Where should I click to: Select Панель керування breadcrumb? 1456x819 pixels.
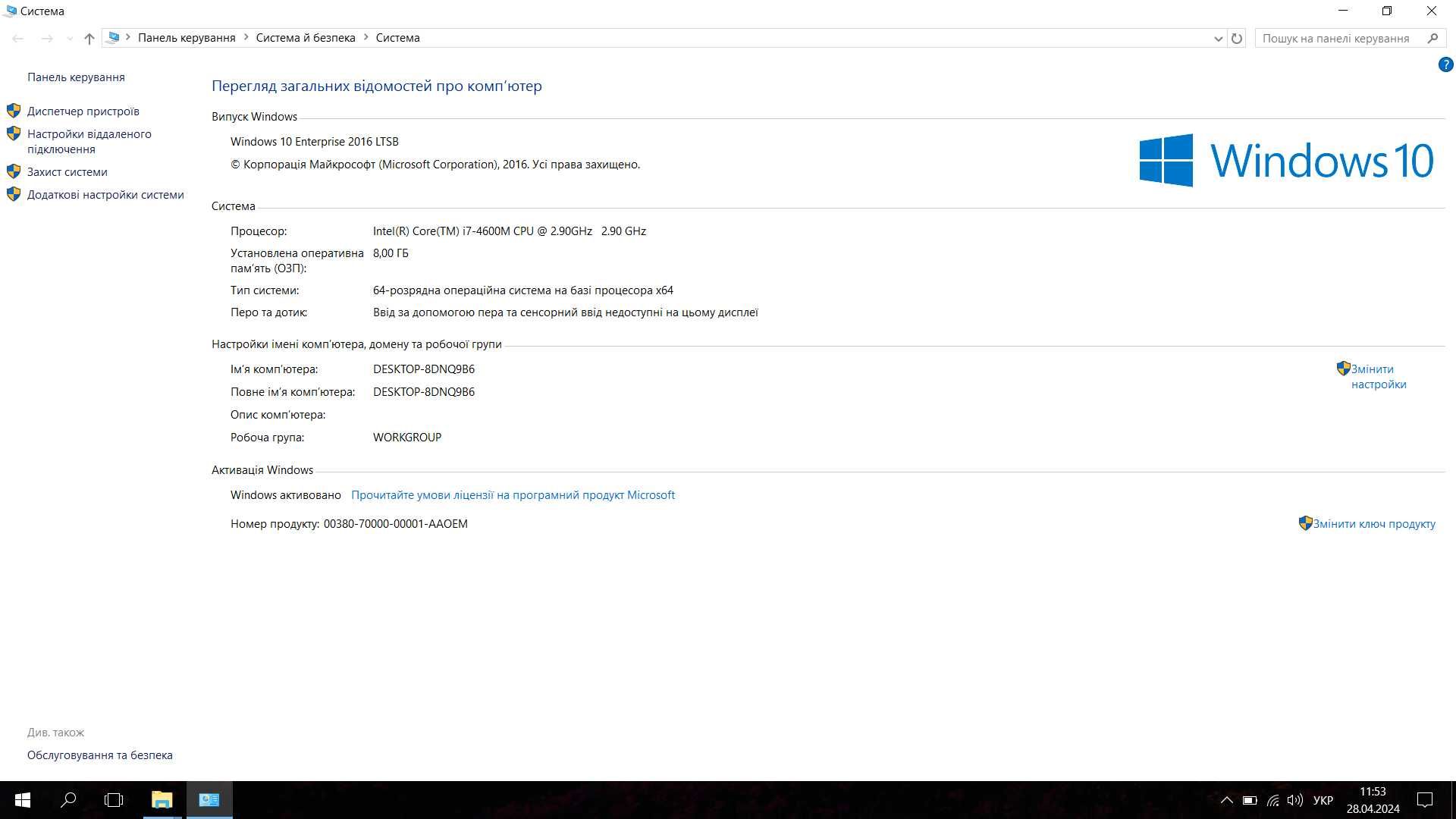coord(187,38)
